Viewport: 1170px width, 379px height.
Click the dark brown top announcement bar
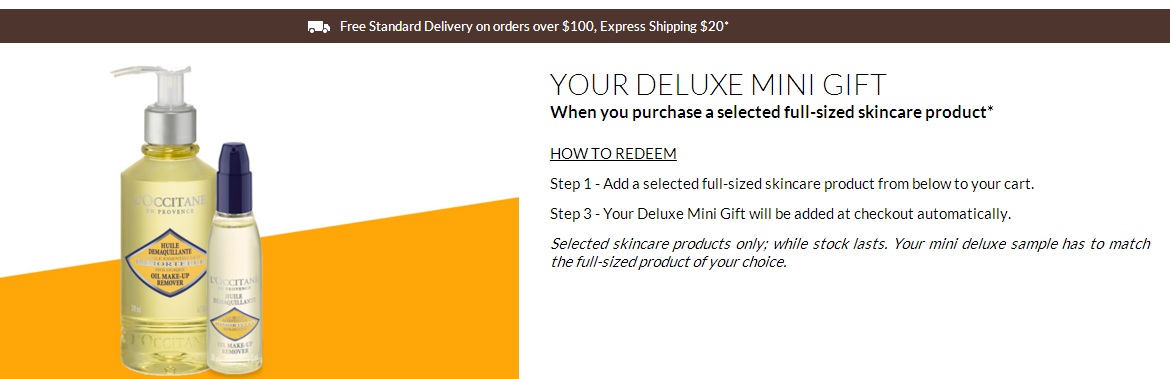point(585,26)
